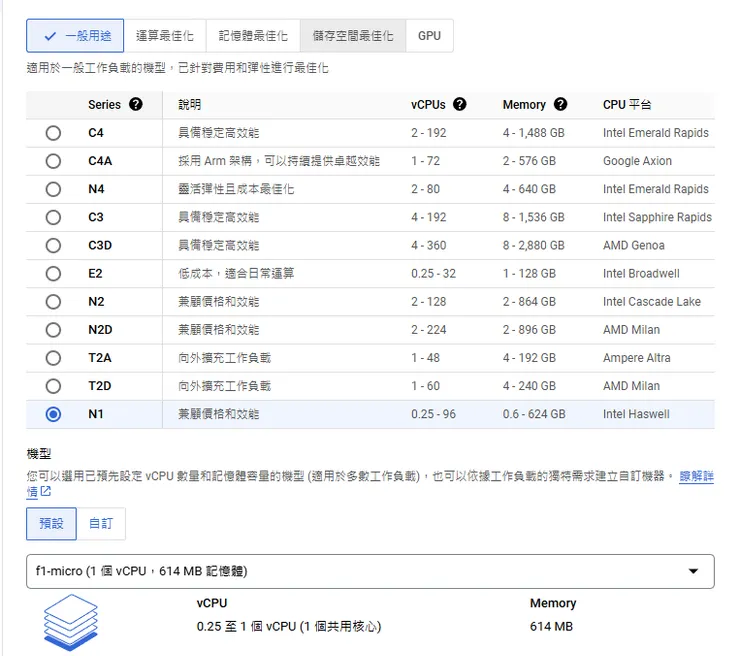Click the '2 - 192' vCPUs value

tap(429, 133)
